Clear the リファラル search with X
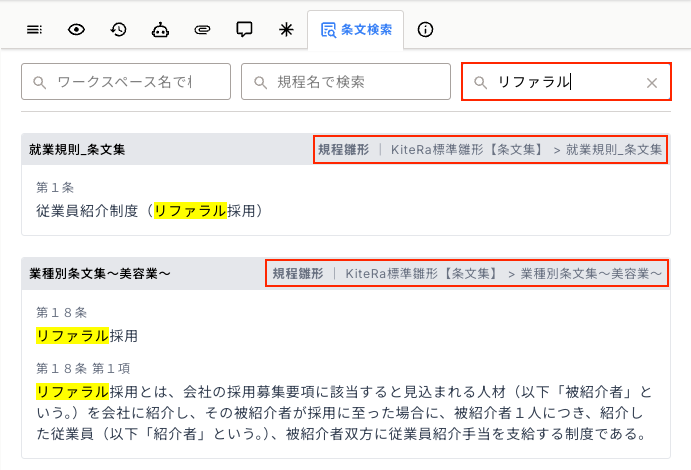The image size is (691, 470). point(652,83)
